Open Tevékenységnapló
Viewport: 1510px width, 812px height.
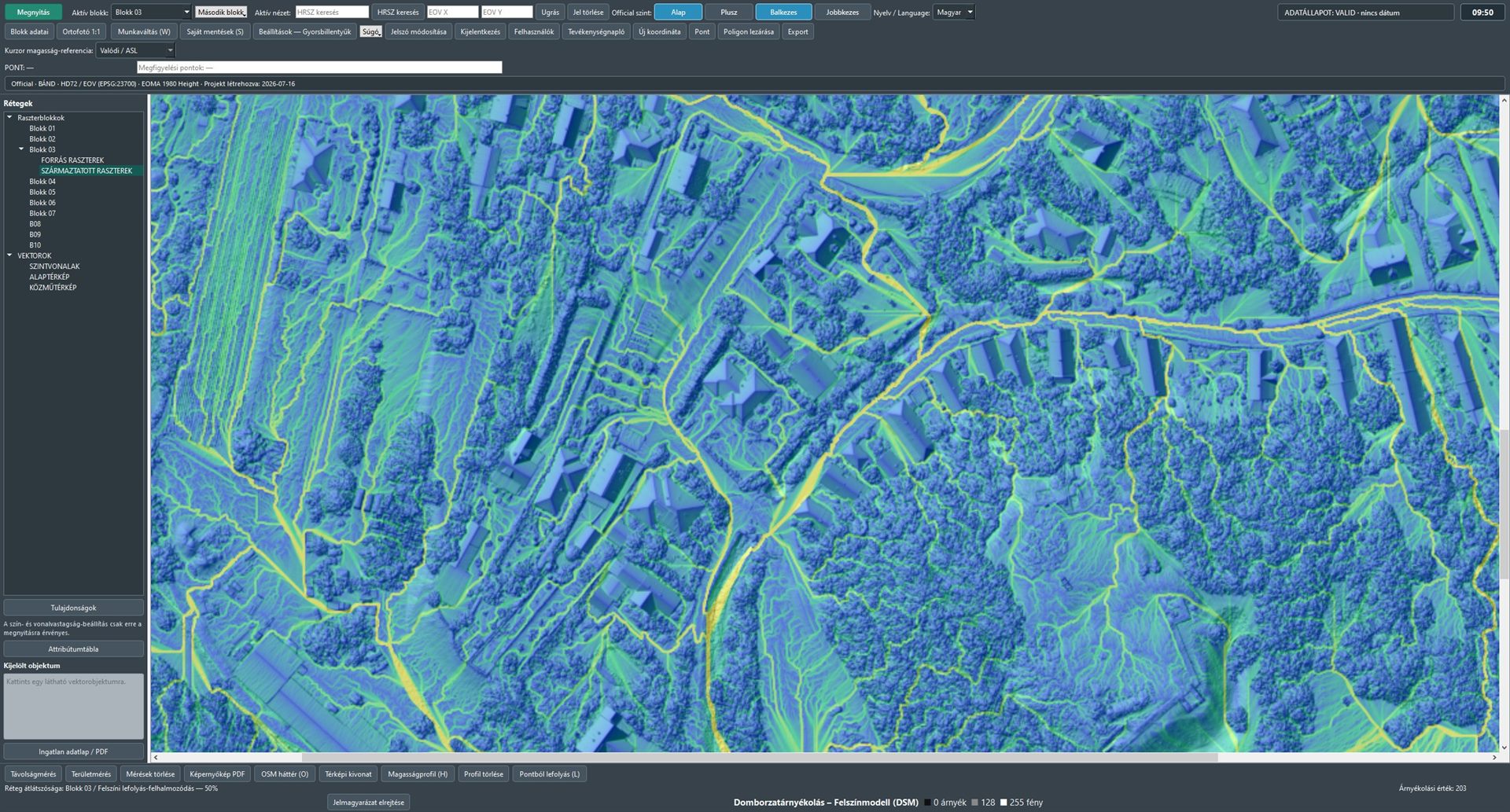pyautogui.click(x=596, y=32)
